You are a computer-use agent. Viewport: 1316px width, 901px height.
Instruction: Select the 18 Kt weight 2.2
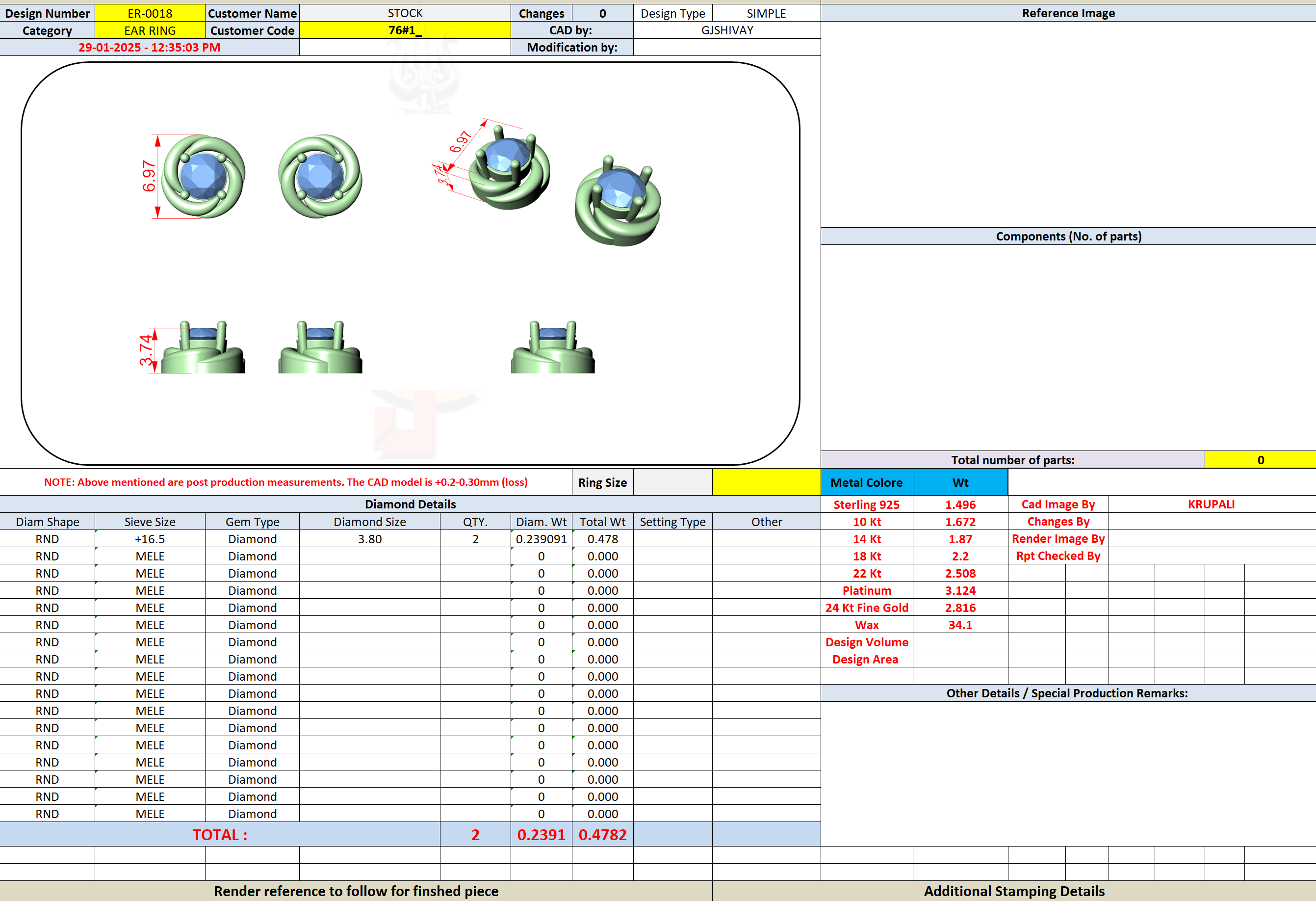pos(960,556)
